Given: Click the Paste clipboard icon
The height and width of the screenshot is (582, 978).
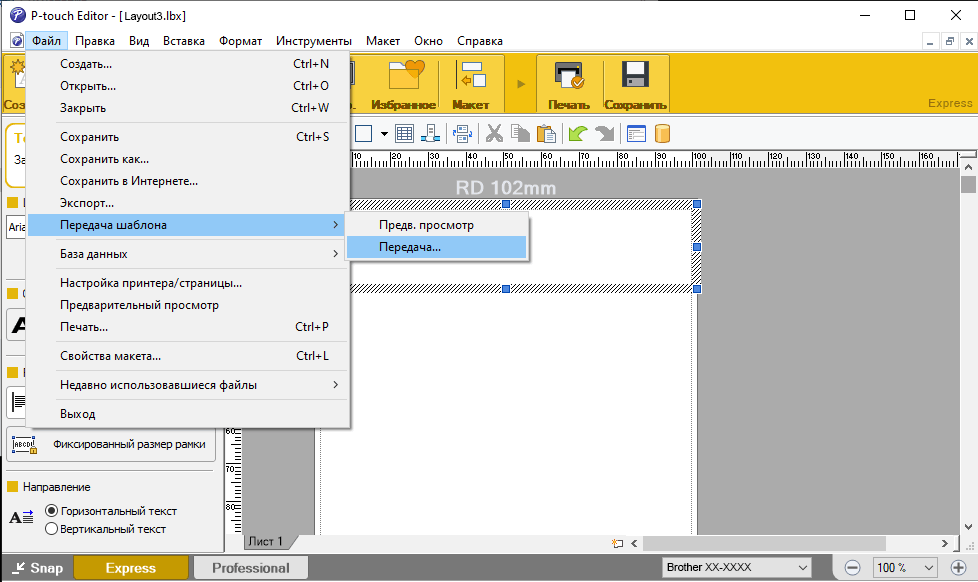Looking at the screenshot, I should (545, 133).
